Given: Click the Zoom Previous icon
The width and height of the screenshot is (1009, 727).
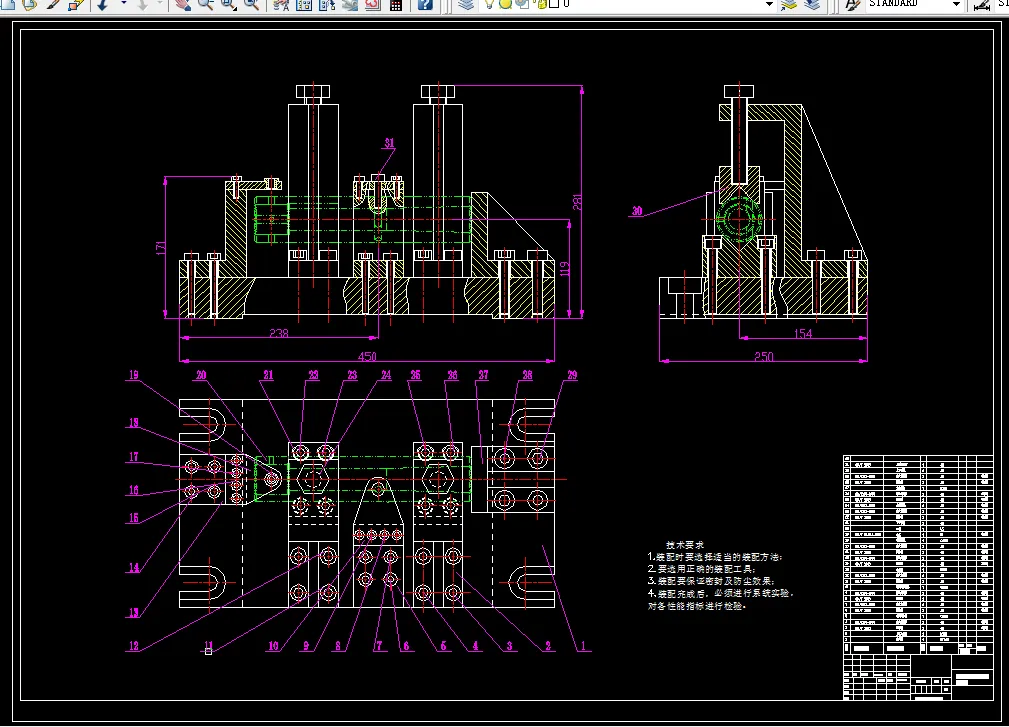Looking at the screenshot, I should (251, 4).
